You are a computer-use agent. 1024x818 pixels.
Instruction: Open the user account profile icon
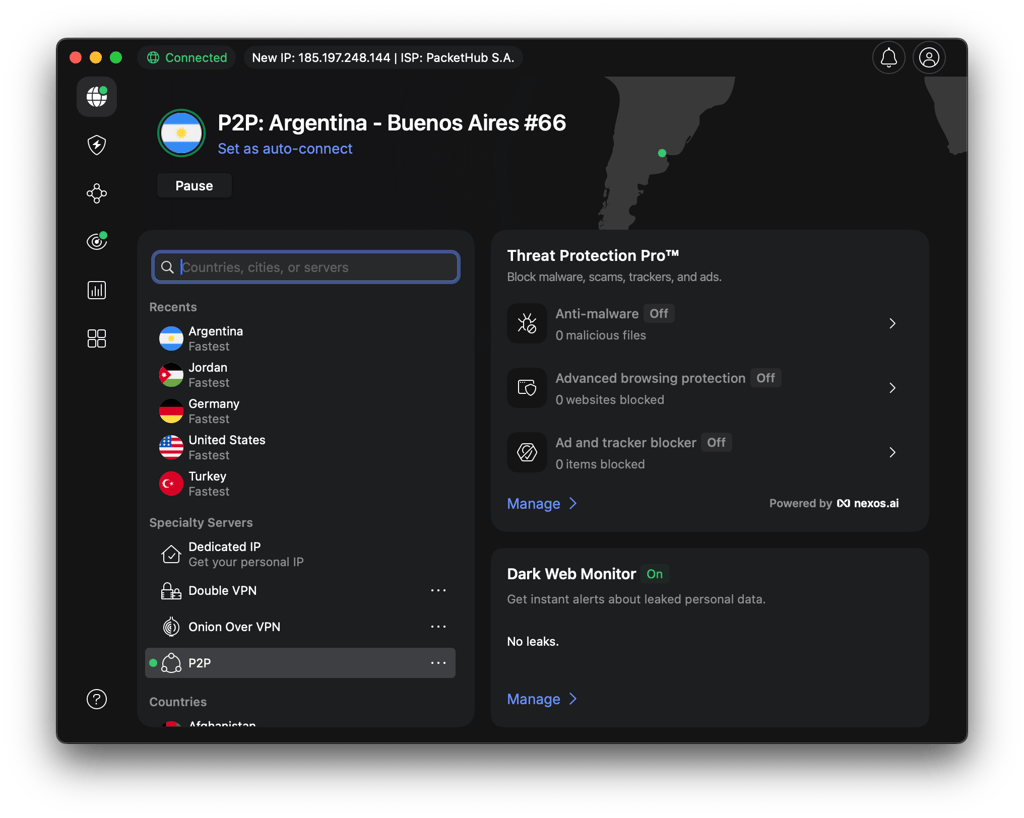pos(929,57)
